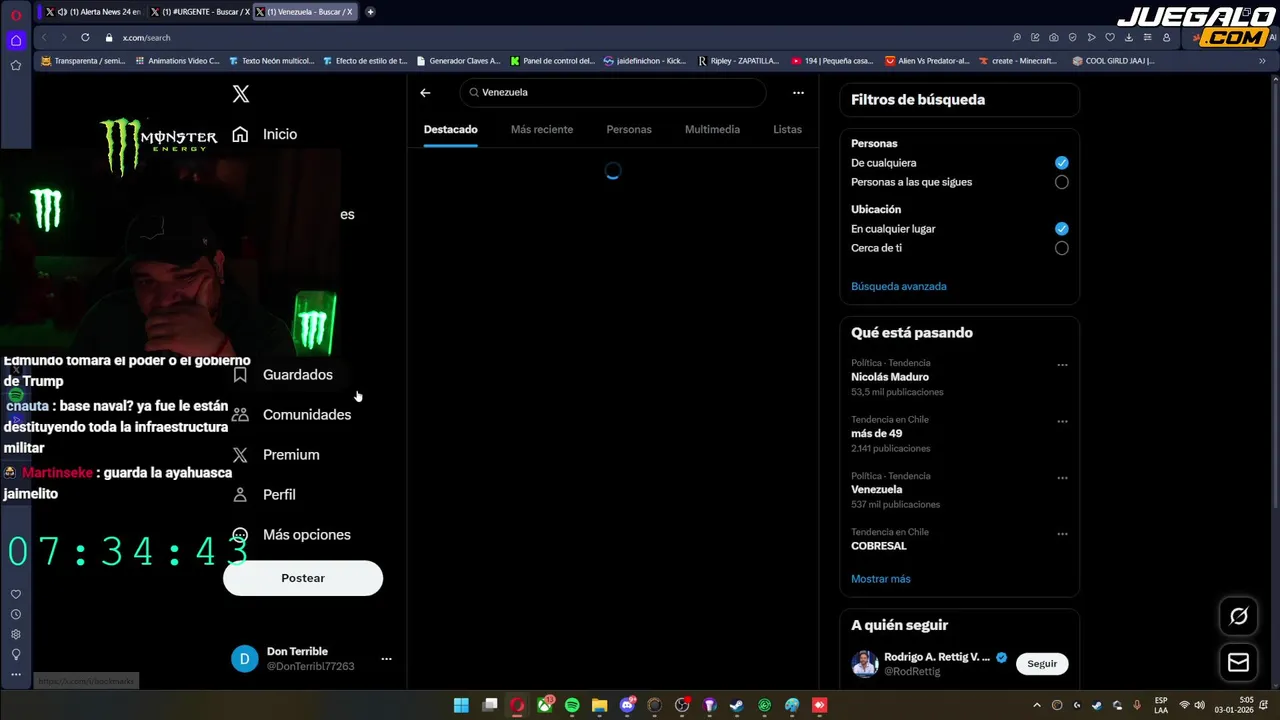Open Generador Claves bookmark

click(458, 61)
